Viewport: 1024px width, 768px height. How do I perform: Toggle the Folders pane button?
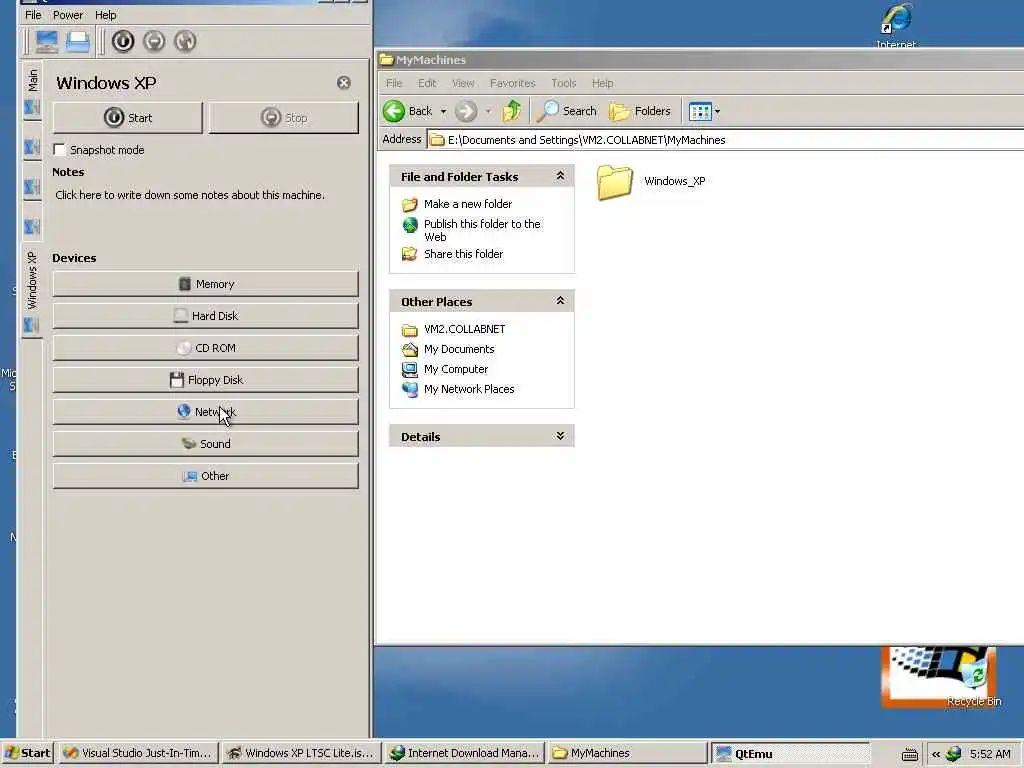[x=640, y=112]
